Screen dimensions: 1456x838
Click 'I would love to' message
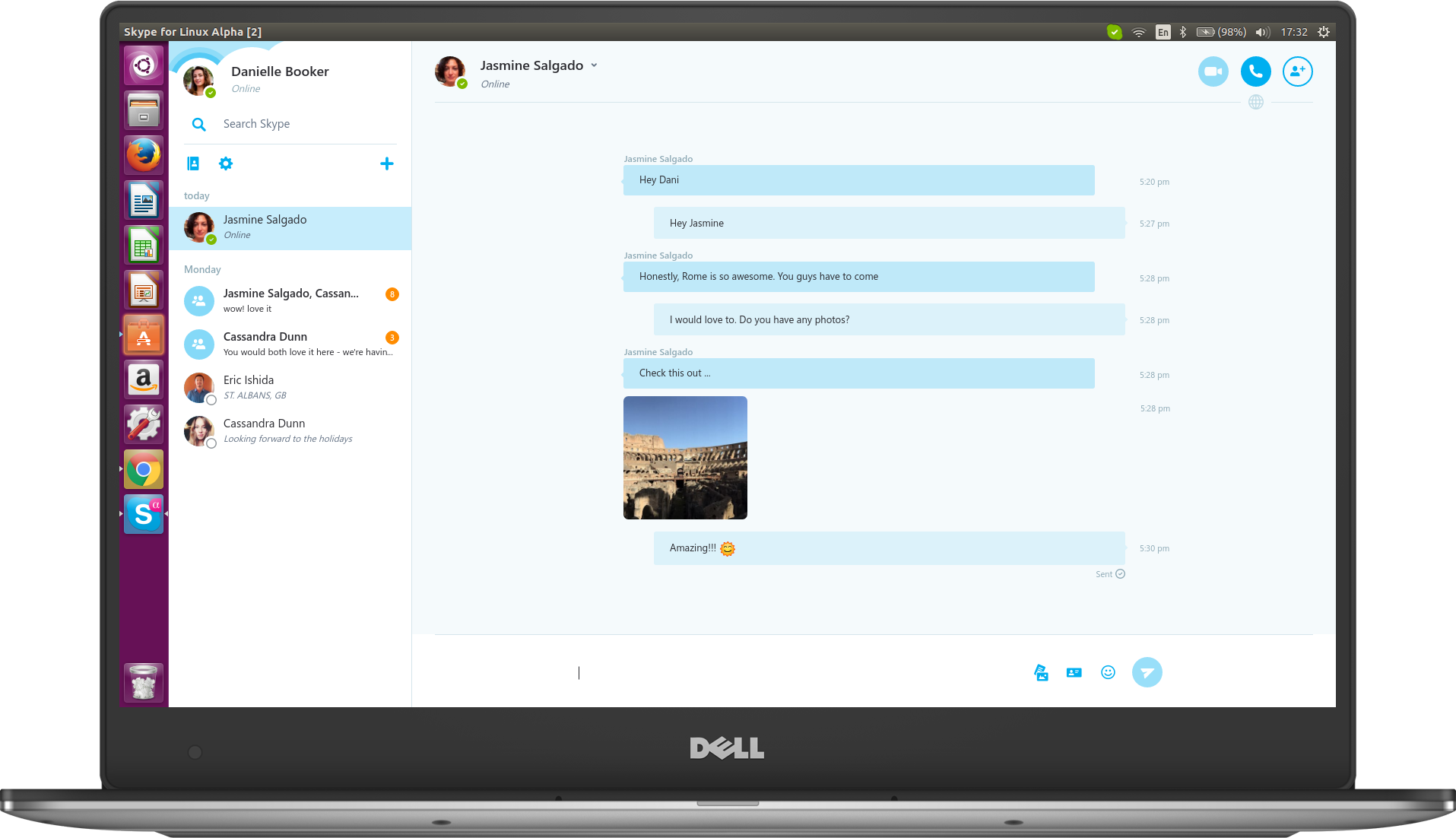pos(889,319)
